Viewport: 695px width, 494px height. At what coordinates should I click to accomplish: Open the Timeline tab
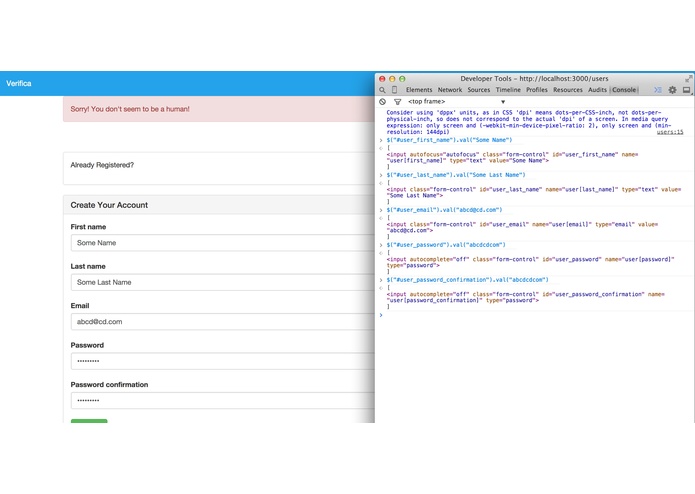point(508,90)
